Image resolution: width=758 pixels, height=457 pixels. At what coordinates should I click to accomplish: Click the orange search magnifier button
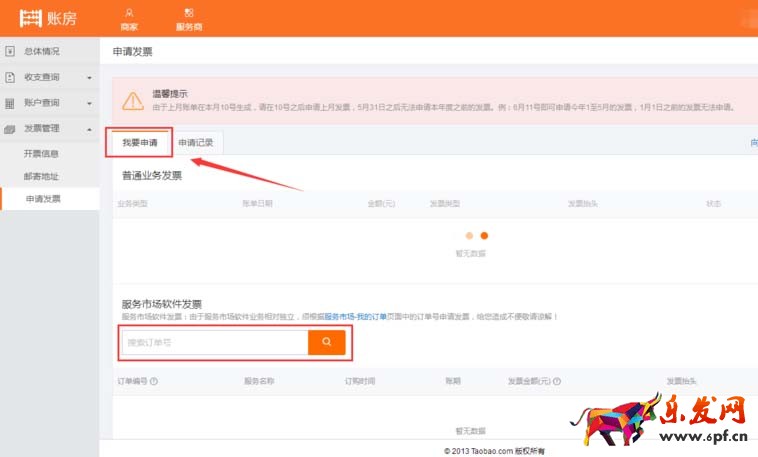tap(326, 343)
